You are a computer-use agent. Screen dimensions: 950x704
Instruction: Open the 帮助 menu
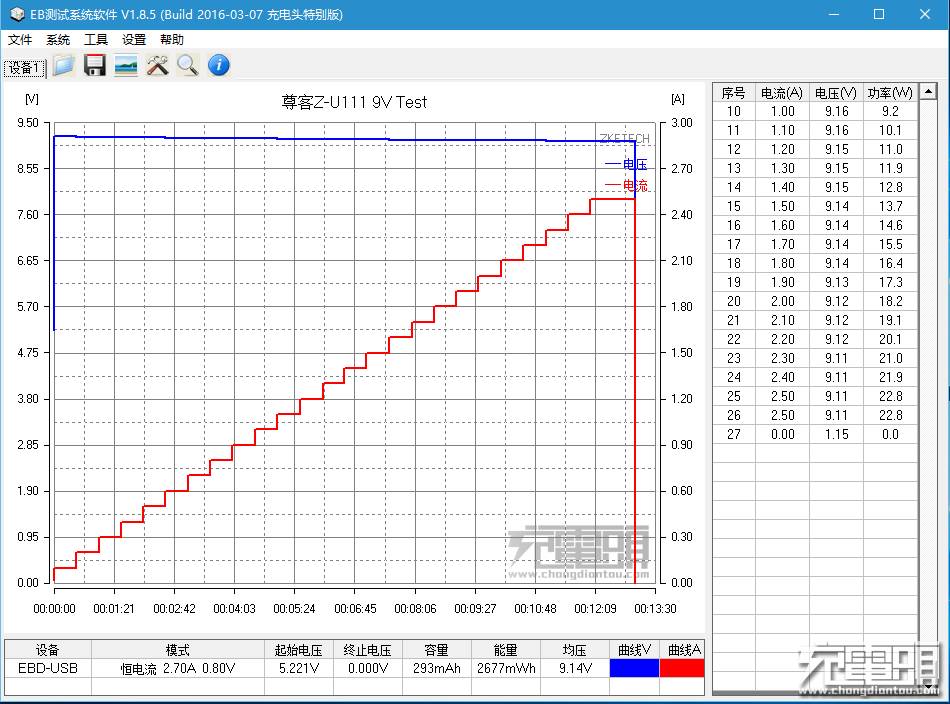coord(171,39)
